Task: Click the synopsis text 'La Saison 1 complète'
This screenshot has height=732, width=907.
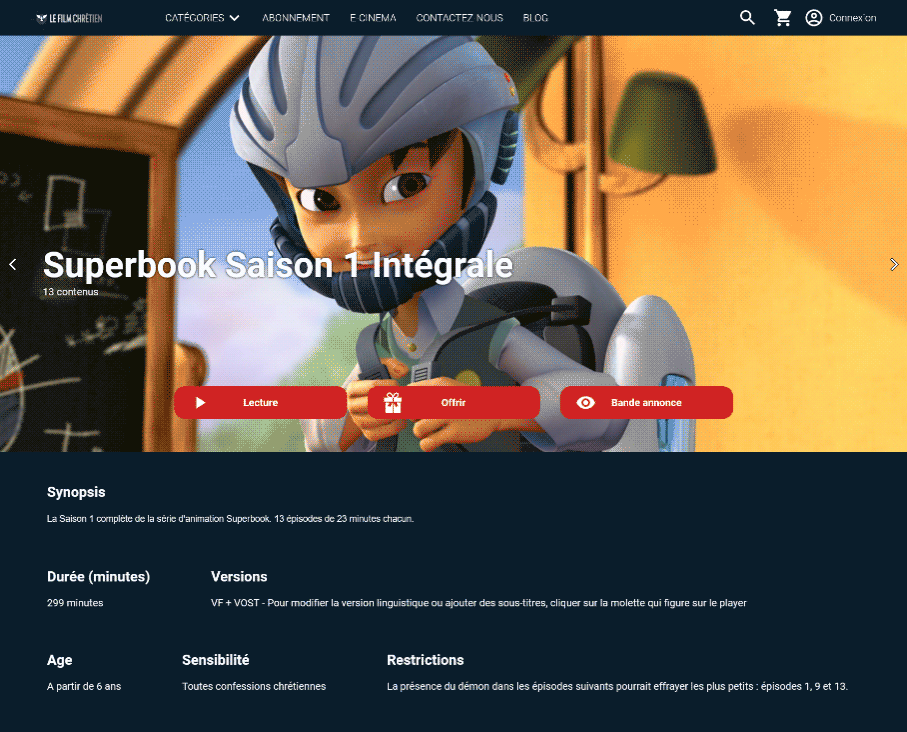Action: tap(230, 518)
